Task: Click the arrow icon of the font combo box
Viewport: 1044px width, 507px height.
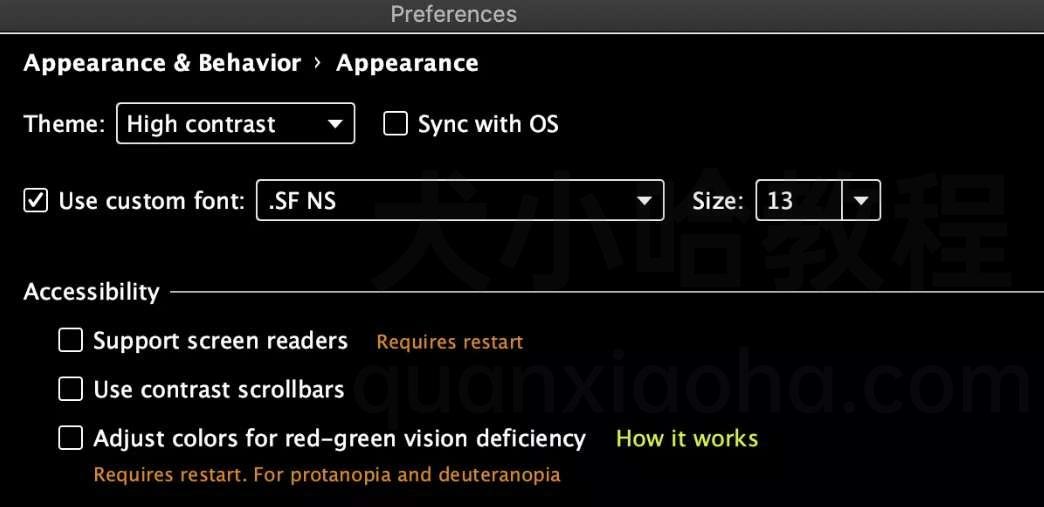Action: (x=644, y=201)
